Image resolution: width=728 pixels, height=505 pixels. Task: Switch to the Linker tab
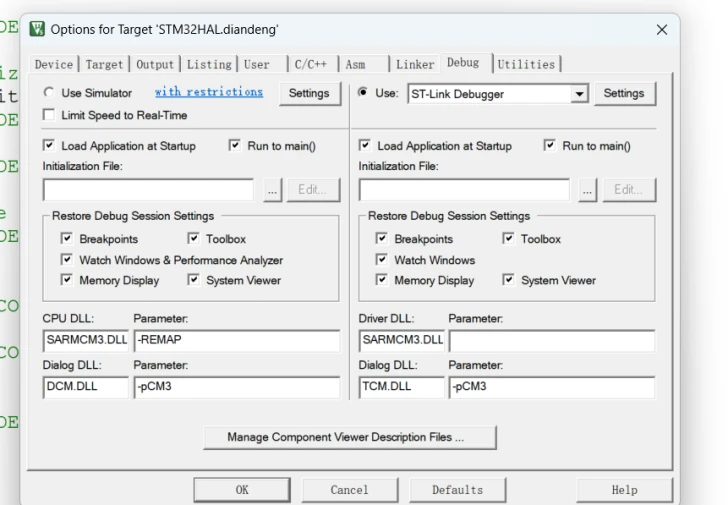415,65
